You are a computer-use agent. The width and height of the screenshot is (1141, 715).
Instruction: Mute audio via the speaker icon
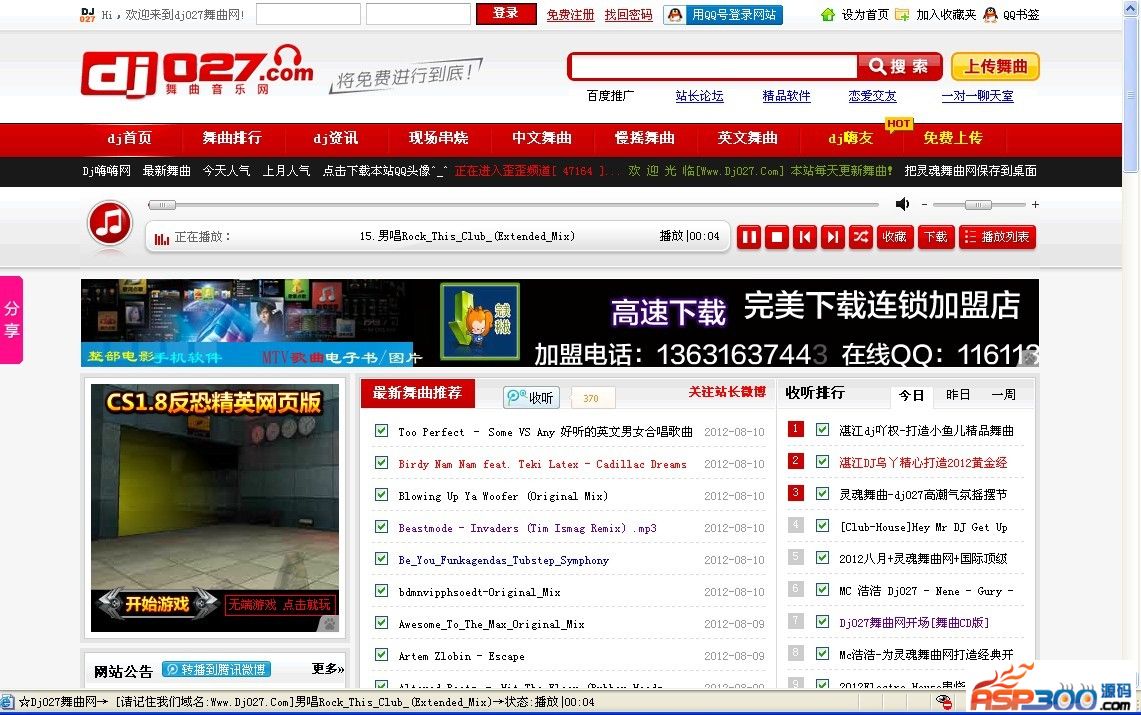click(902, 204)
